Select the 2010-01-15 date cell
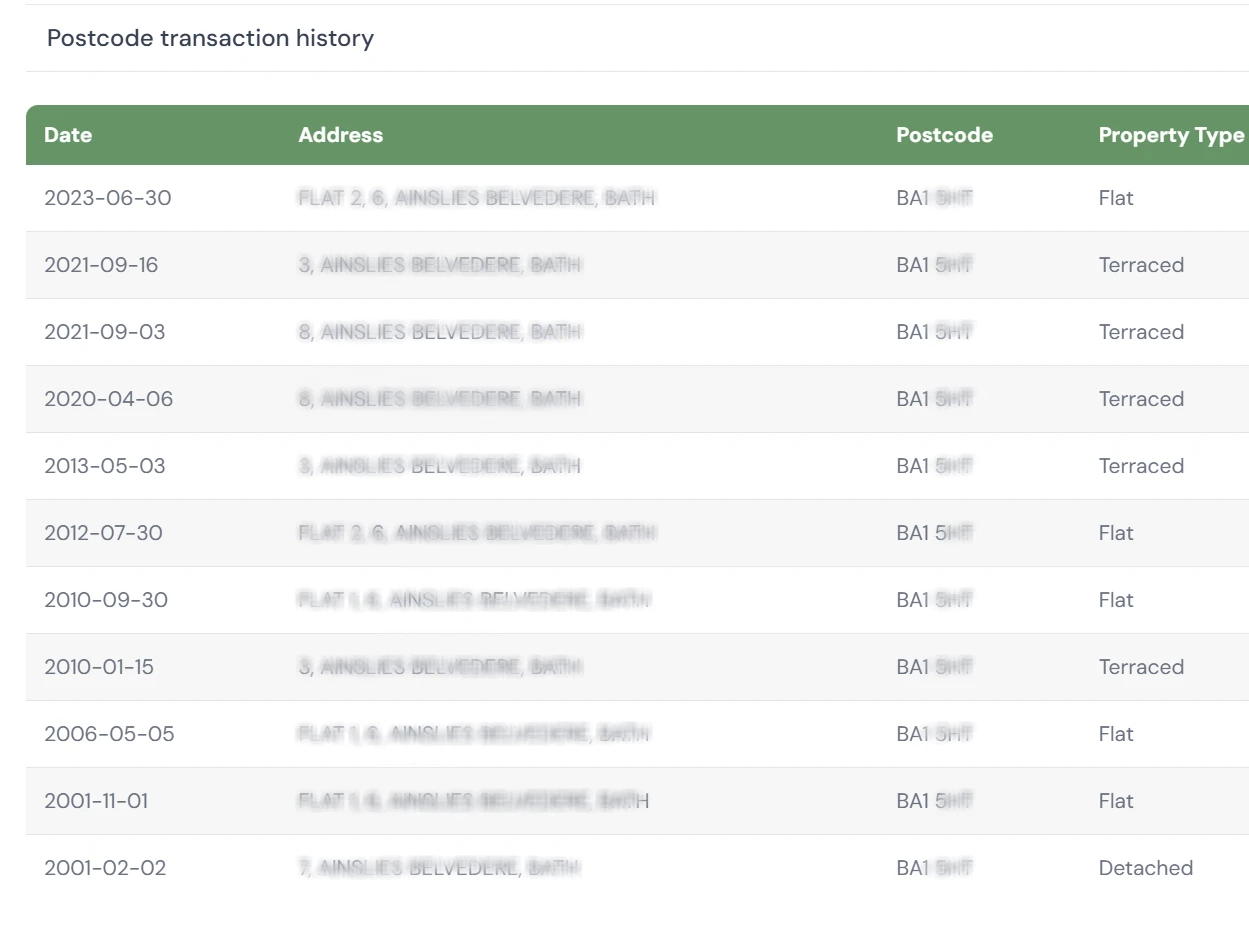Viewport: 1249px width, 941px height. click(x=99, y=667)
